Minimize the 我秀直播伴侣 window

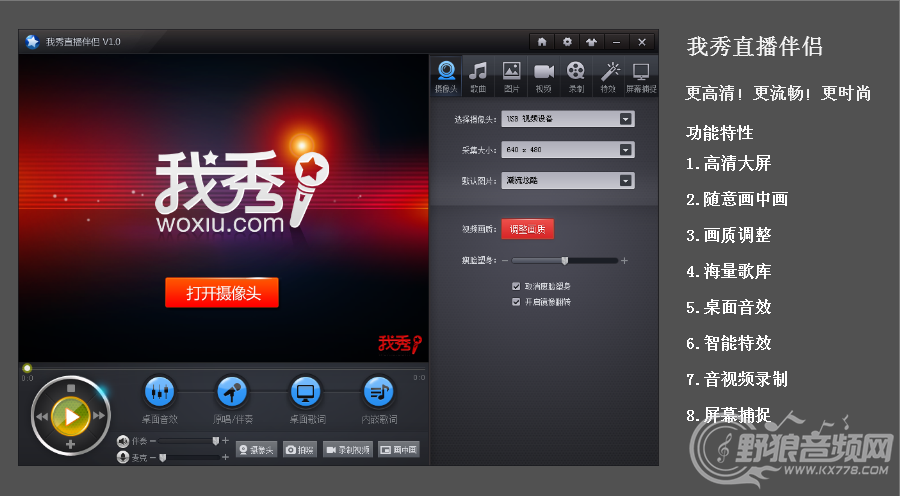[617, 42]
